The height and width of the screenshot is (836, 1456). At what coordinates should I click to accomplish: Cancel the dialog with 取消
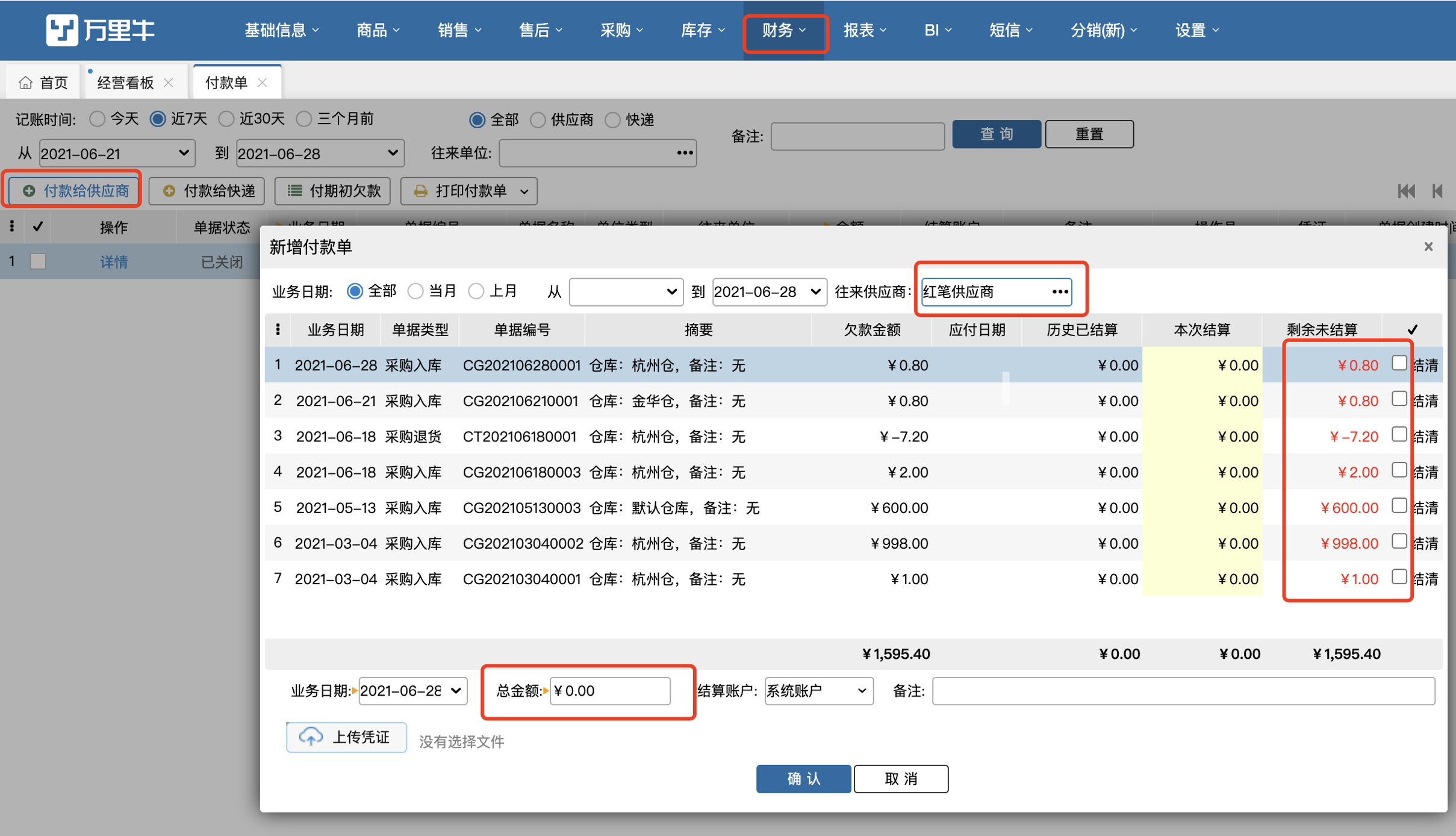point(900,779)
